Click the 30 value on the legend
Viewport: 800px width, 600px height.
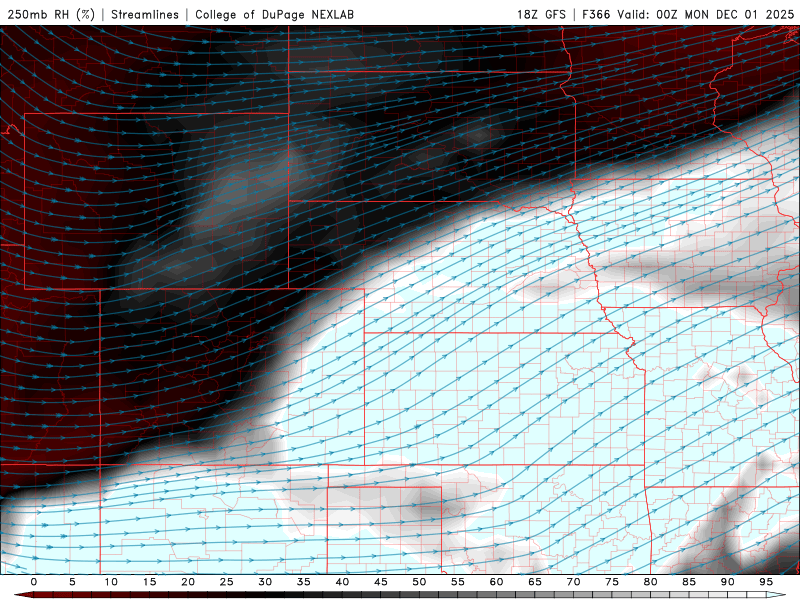(x=265, y=582)
